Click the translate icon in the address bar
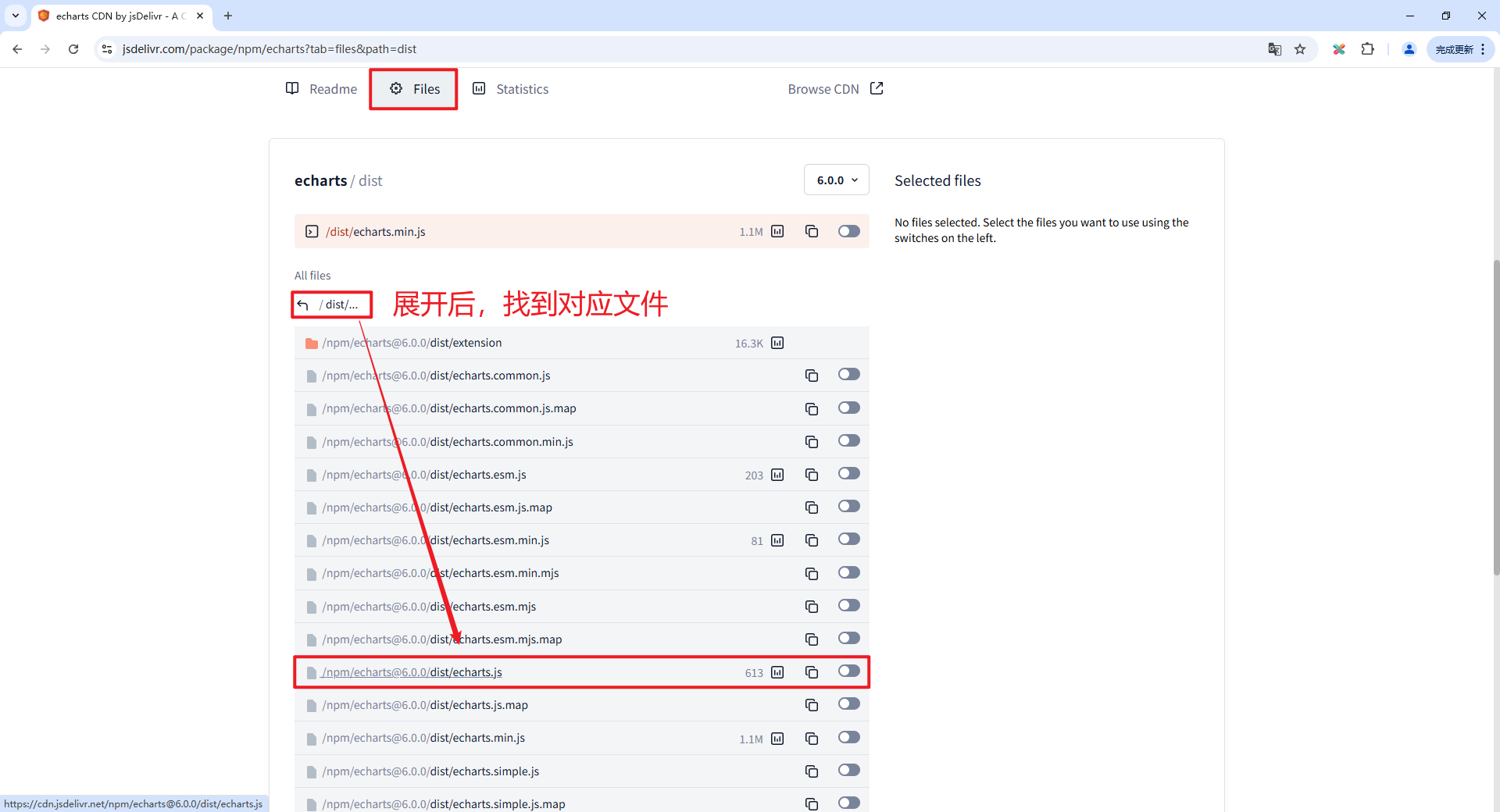Viewport: 1500px width, 812px height. [1275, 48]
